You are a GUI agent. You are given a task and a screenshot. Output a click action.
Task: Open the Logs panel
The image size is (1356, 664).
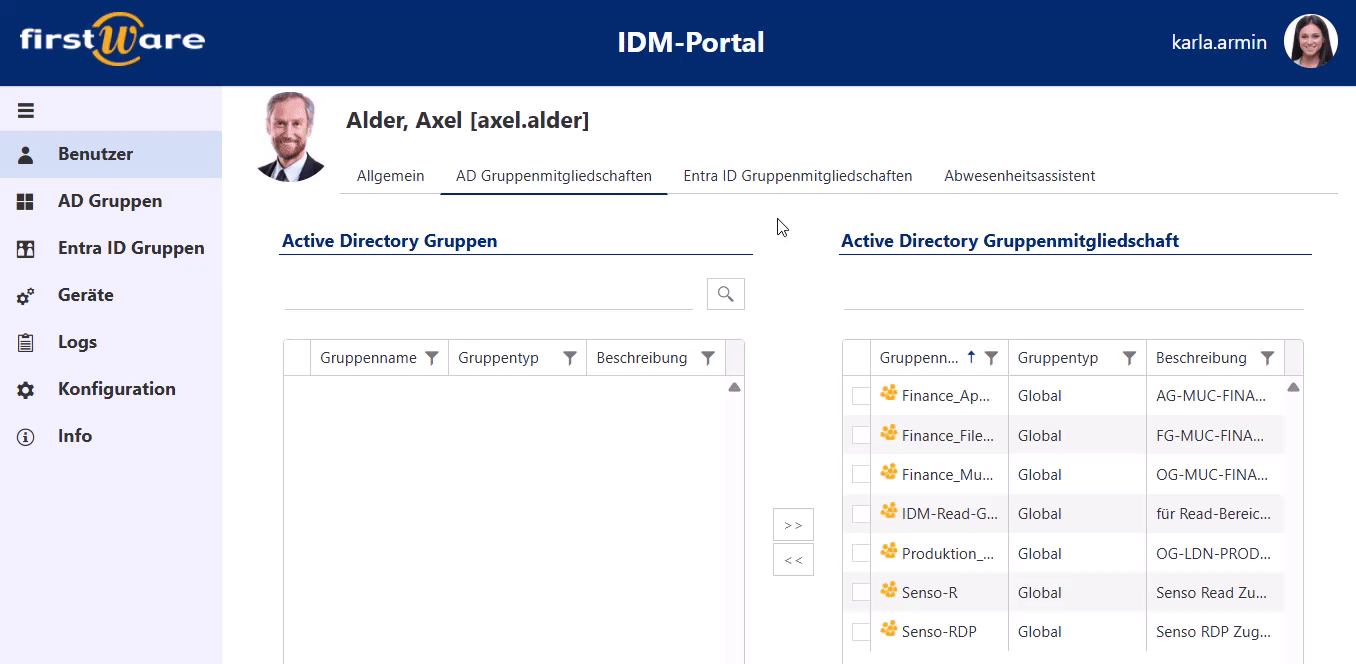point(25,341)
